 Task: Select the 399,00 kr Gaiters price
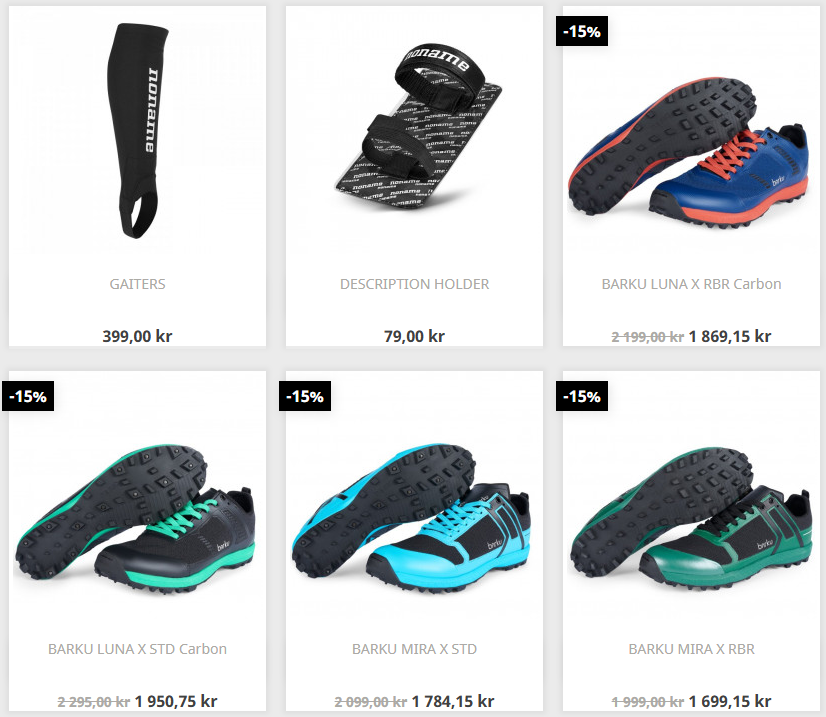tap(137, 336)
